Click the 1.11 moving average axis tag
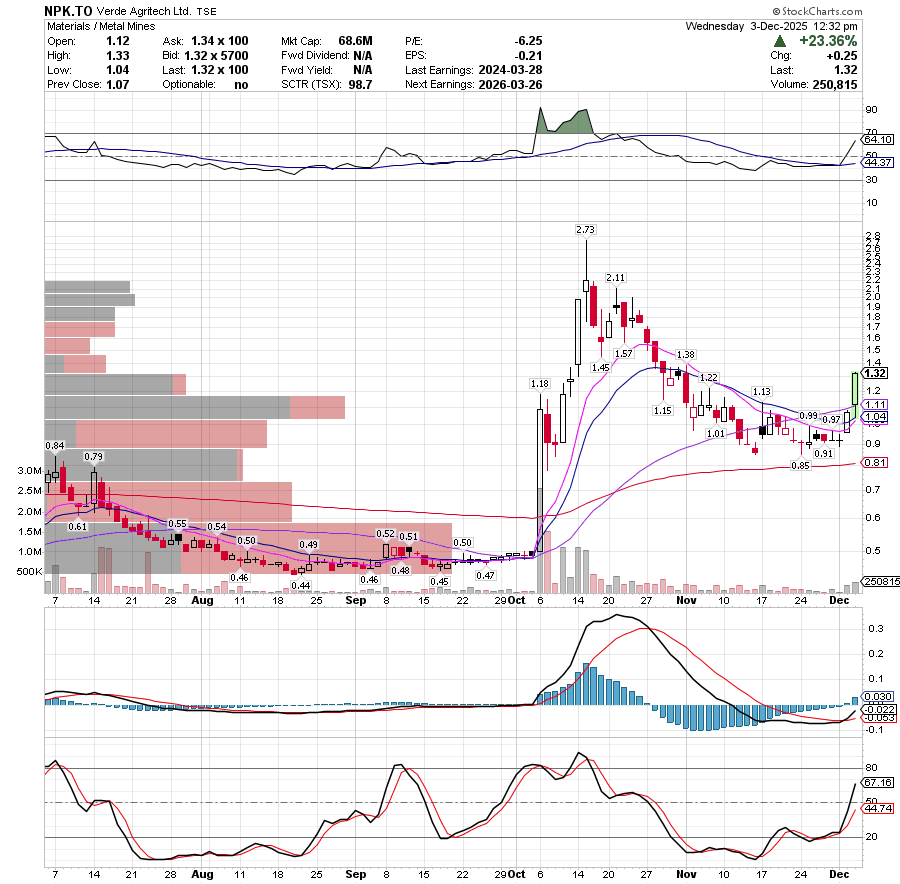 (876, 405)
